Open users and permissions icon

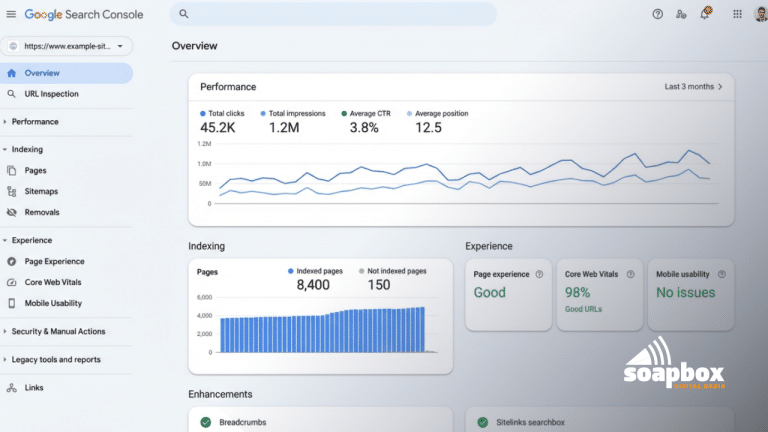point(681,14)
